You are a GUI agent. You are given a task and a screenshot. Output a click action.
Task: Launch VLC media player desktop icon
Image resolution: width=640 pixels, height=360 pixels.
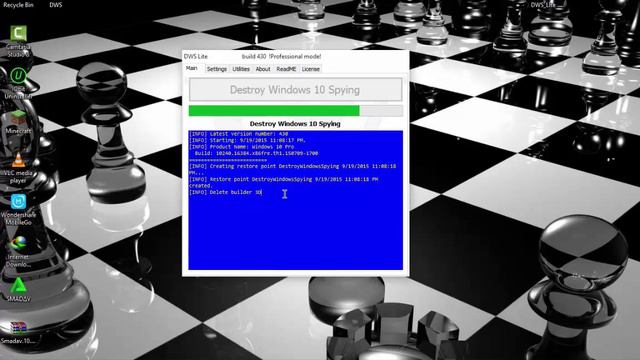(18, 168)
